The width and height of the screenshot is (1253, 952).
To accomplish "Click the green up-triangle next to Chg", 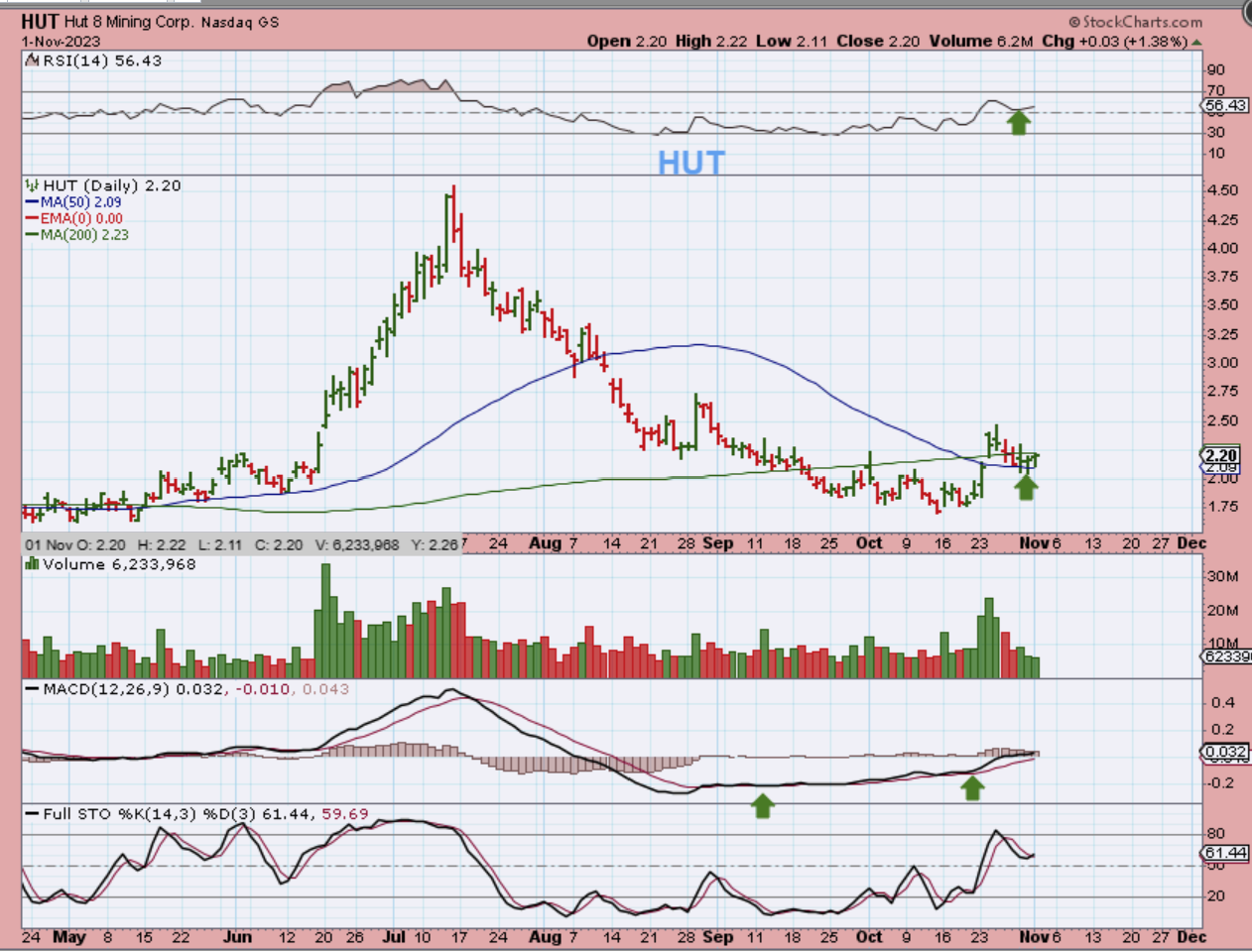I will (1196, 42).
